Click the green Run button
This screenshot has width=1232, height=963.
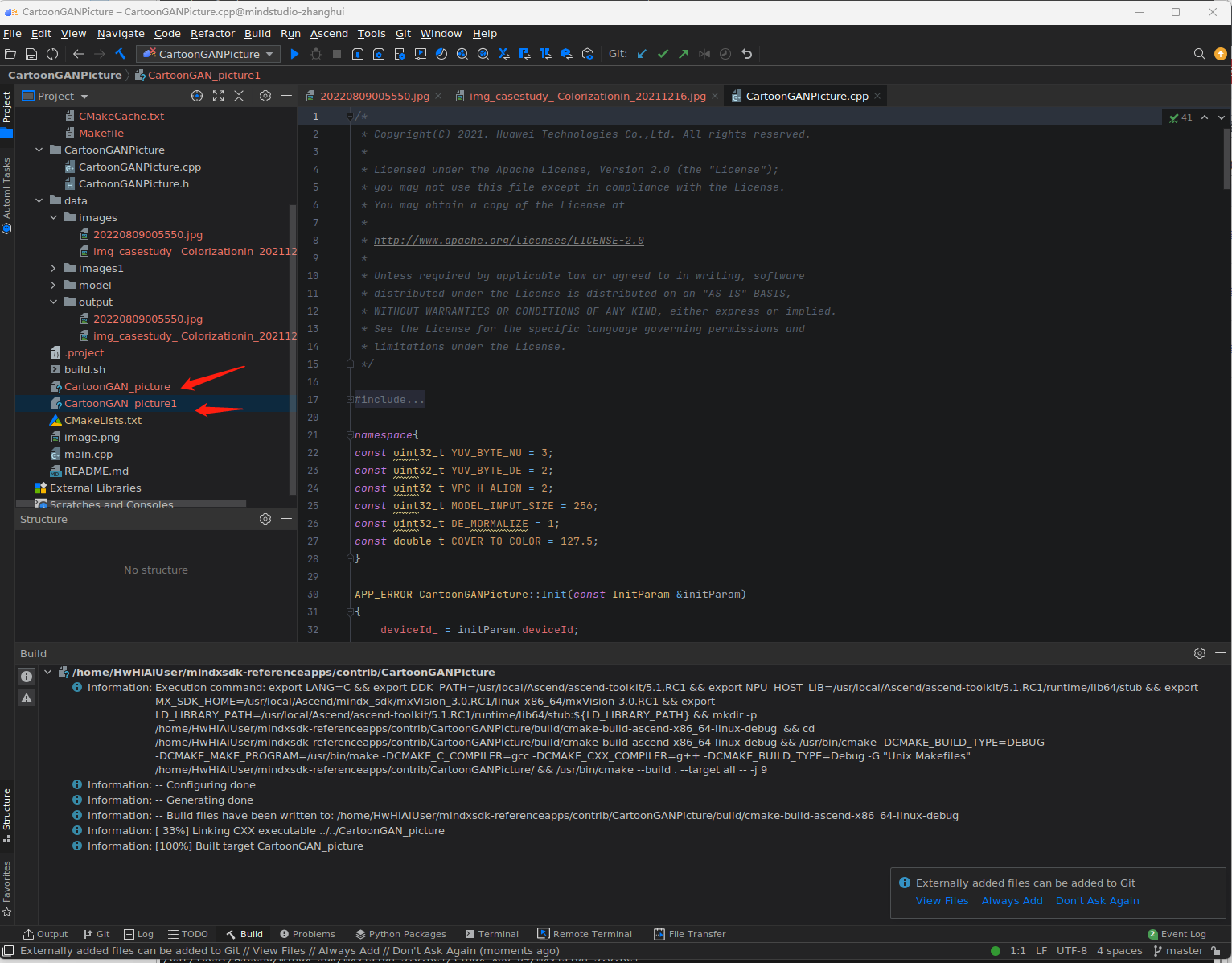294,54
